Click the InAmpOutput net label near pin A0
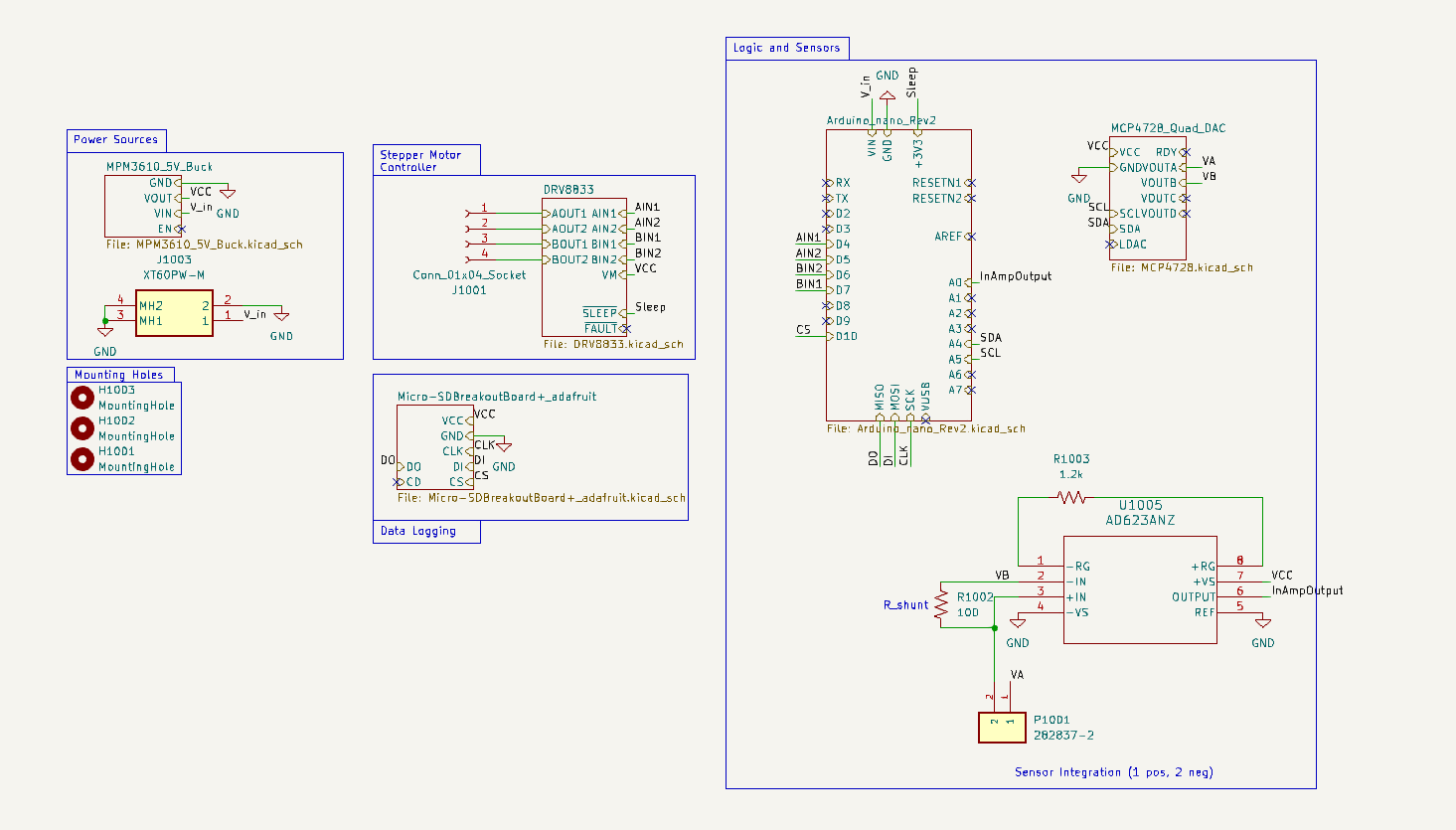The image size is (1456, 830). point(1016,276)
